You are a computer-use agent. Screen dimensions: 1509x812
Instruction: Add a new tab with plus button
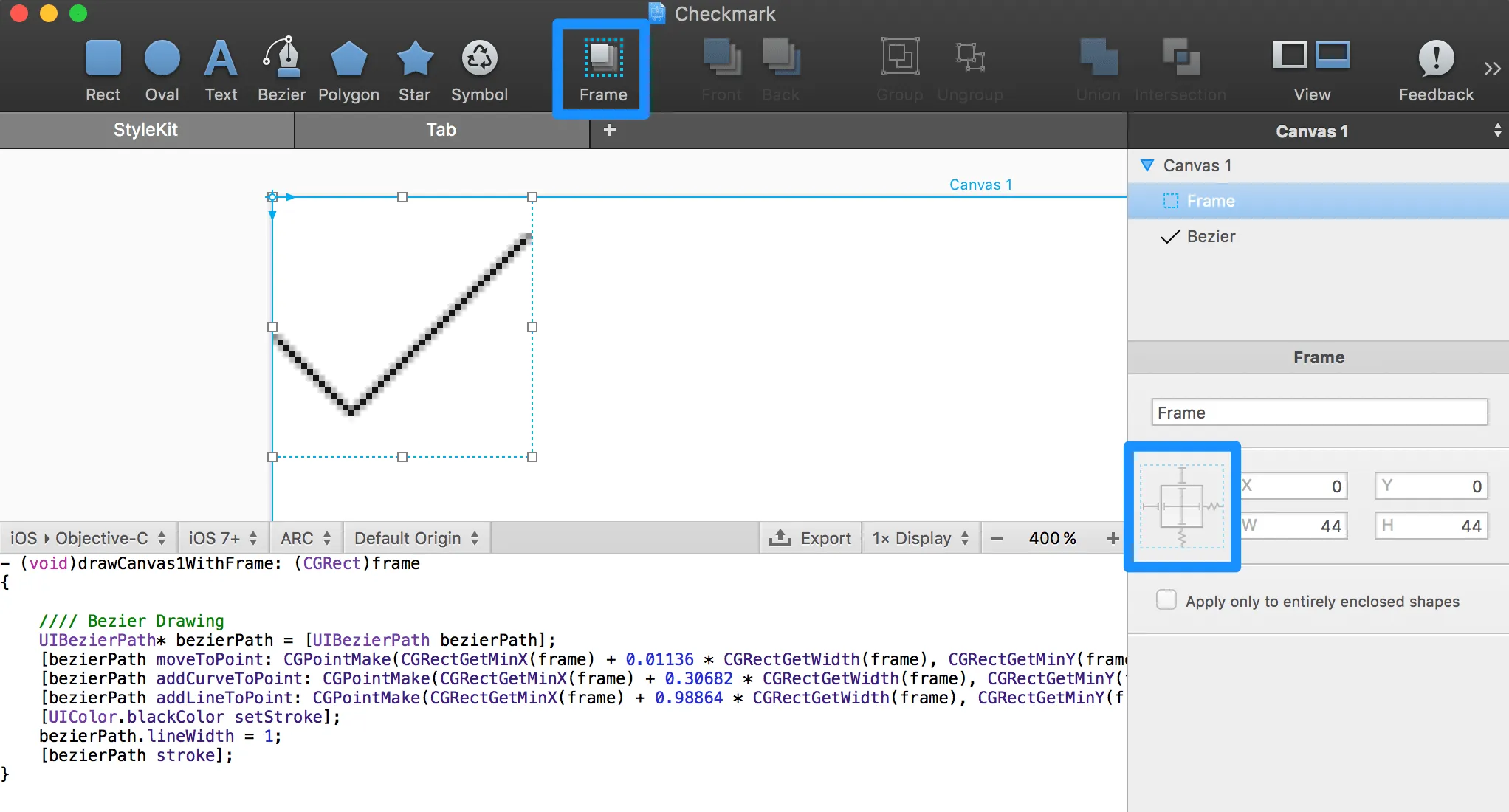point(610,129)
